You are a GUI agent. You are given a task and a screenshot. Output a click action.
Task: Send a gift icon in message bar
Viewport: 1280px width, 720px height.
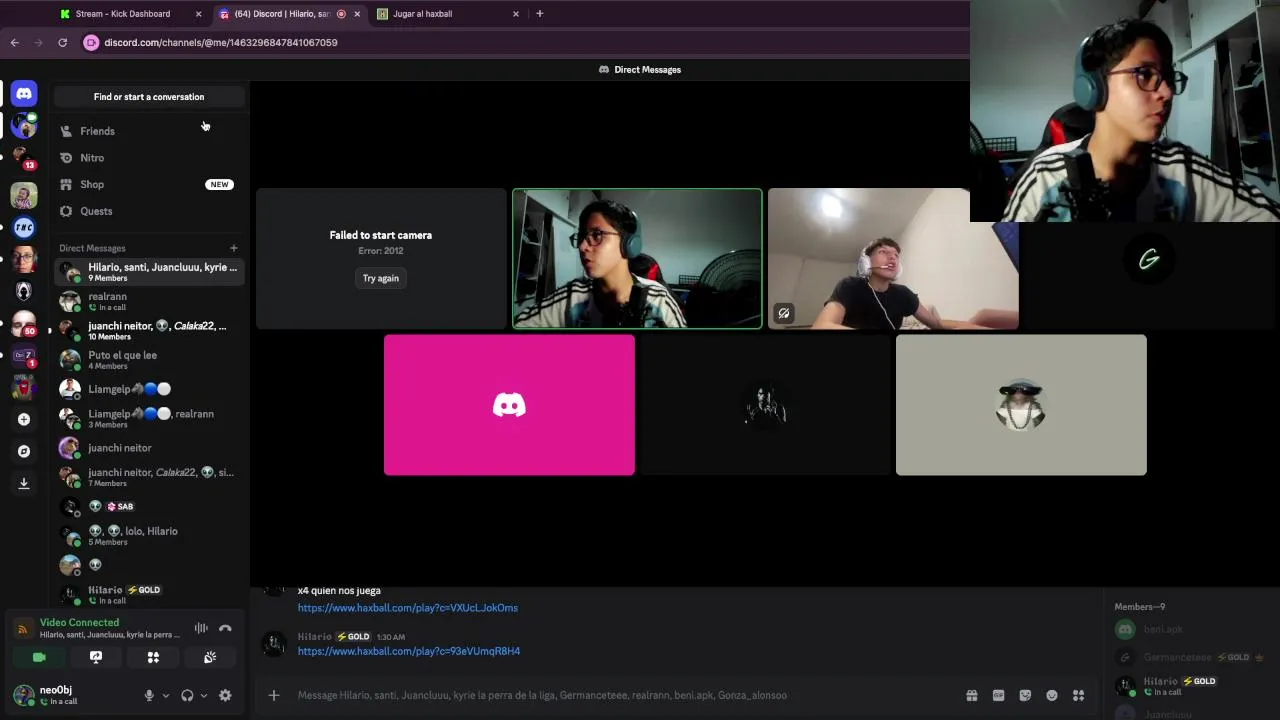971,695
